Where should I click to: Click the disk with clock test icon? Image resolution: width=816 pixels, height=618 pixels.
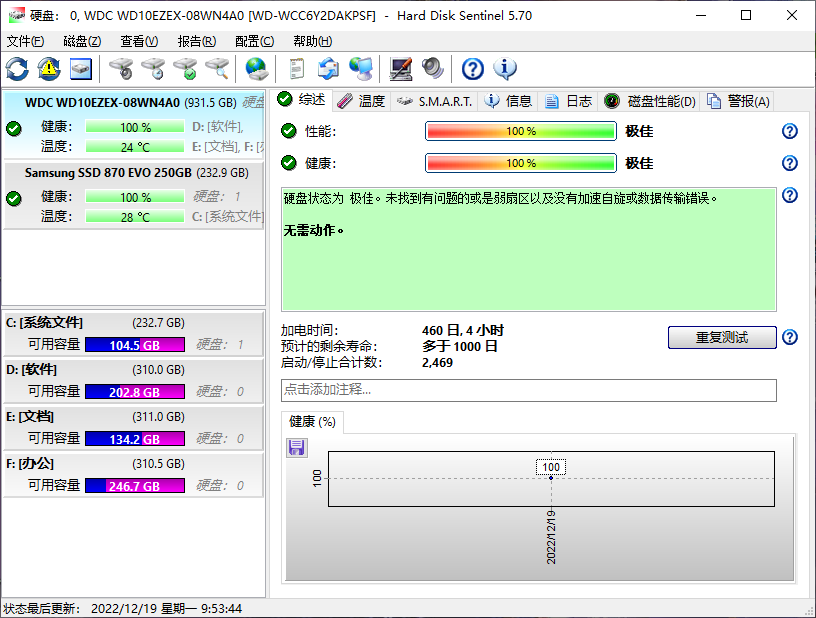coord(154,69)
